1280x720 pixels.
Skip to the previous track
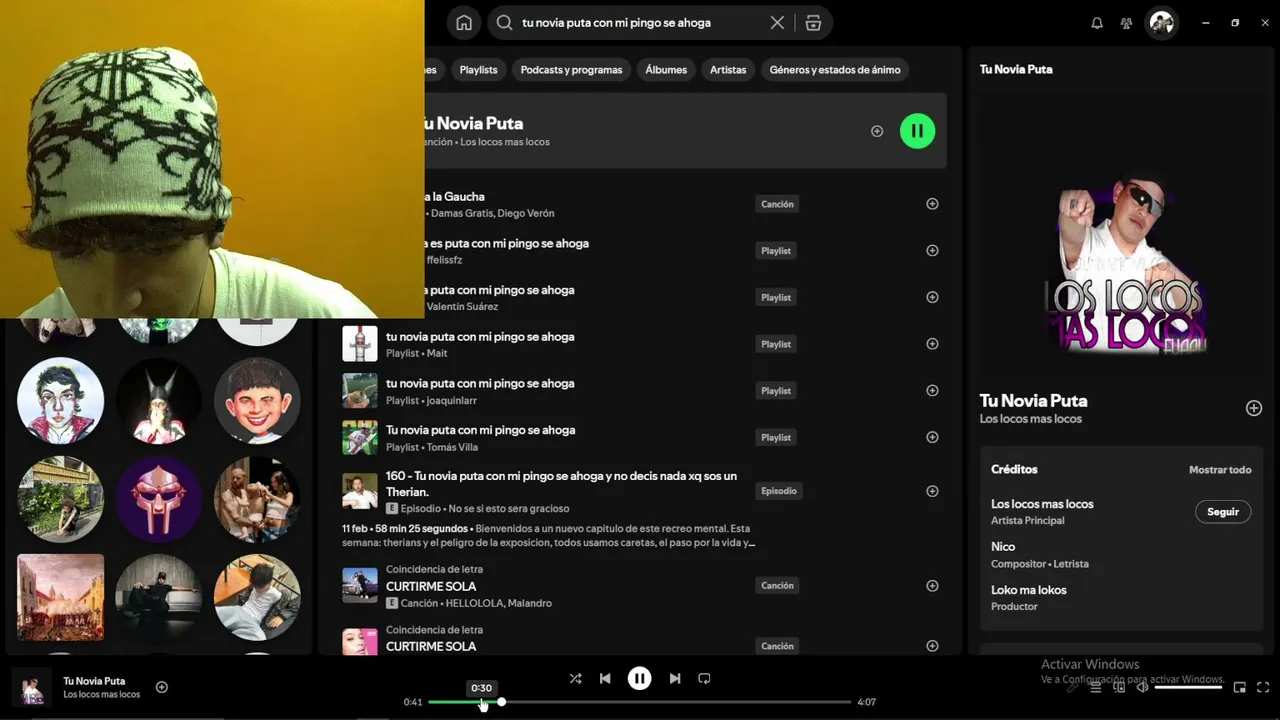click(x=605, y=678)
